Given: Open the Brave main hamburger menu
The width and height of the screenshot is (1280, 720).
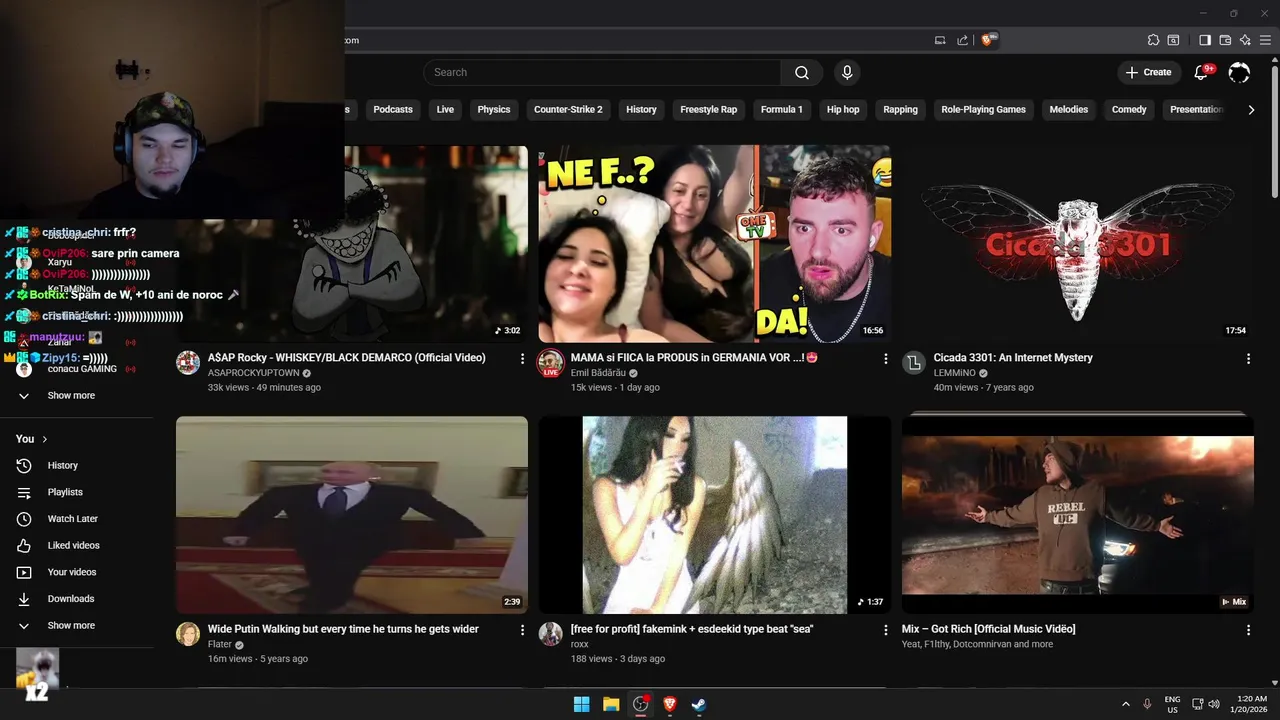Looking at the screenshot, I should tap(1264, 40).
